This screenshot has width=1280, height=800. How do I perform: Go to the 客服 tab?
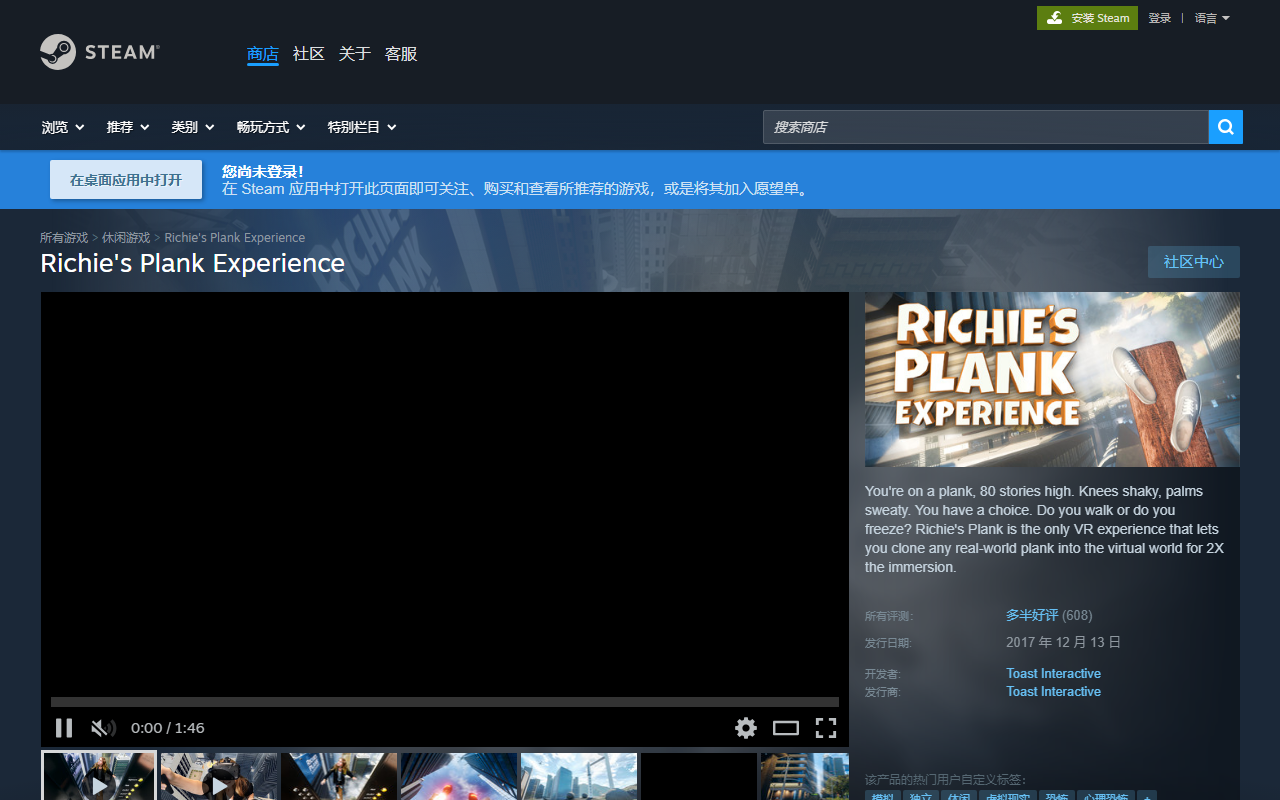click(x=401, y=54)
